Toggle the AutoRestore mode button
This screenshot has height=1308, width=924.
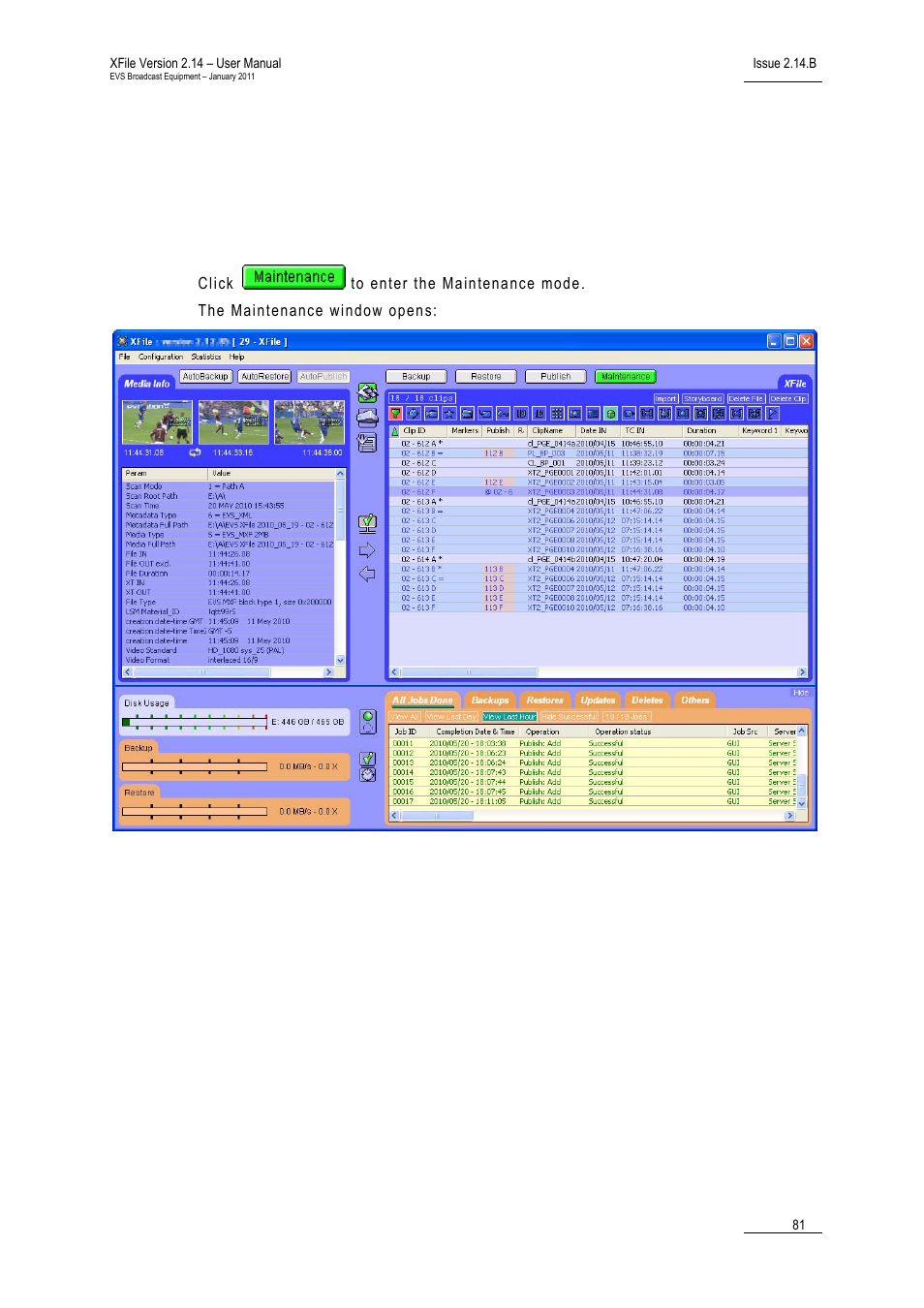[x=264, y=377]
